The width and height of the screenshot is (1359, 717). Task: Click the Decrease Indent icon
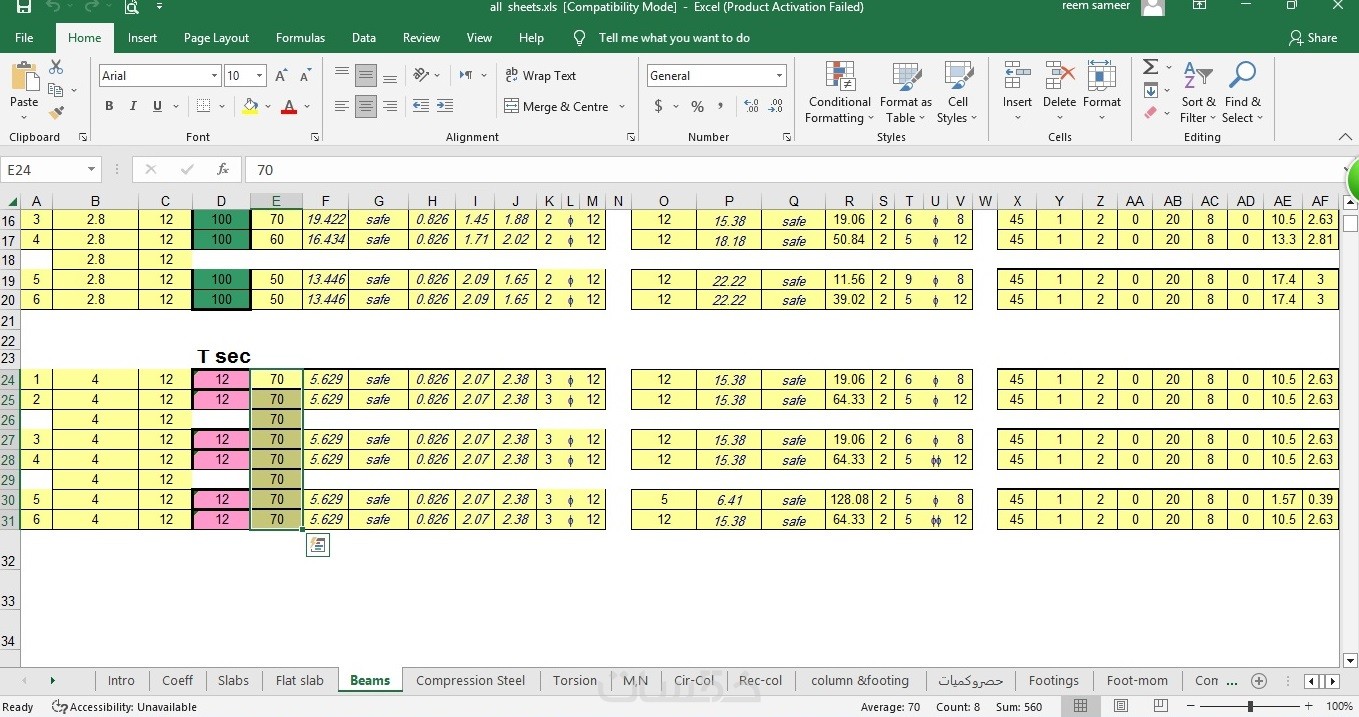421,106
